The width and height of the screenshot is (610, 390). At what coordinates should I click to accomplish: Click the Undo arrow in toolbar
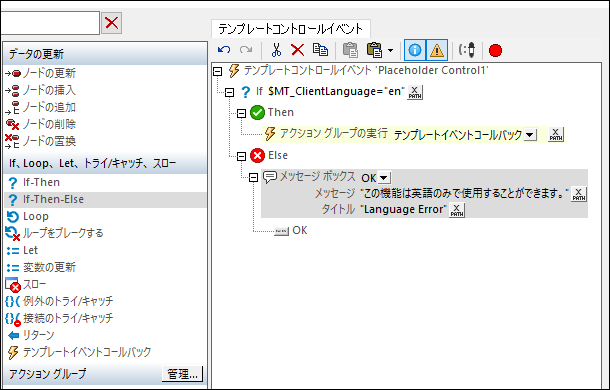pyautogui.click(x=224, y=50)
